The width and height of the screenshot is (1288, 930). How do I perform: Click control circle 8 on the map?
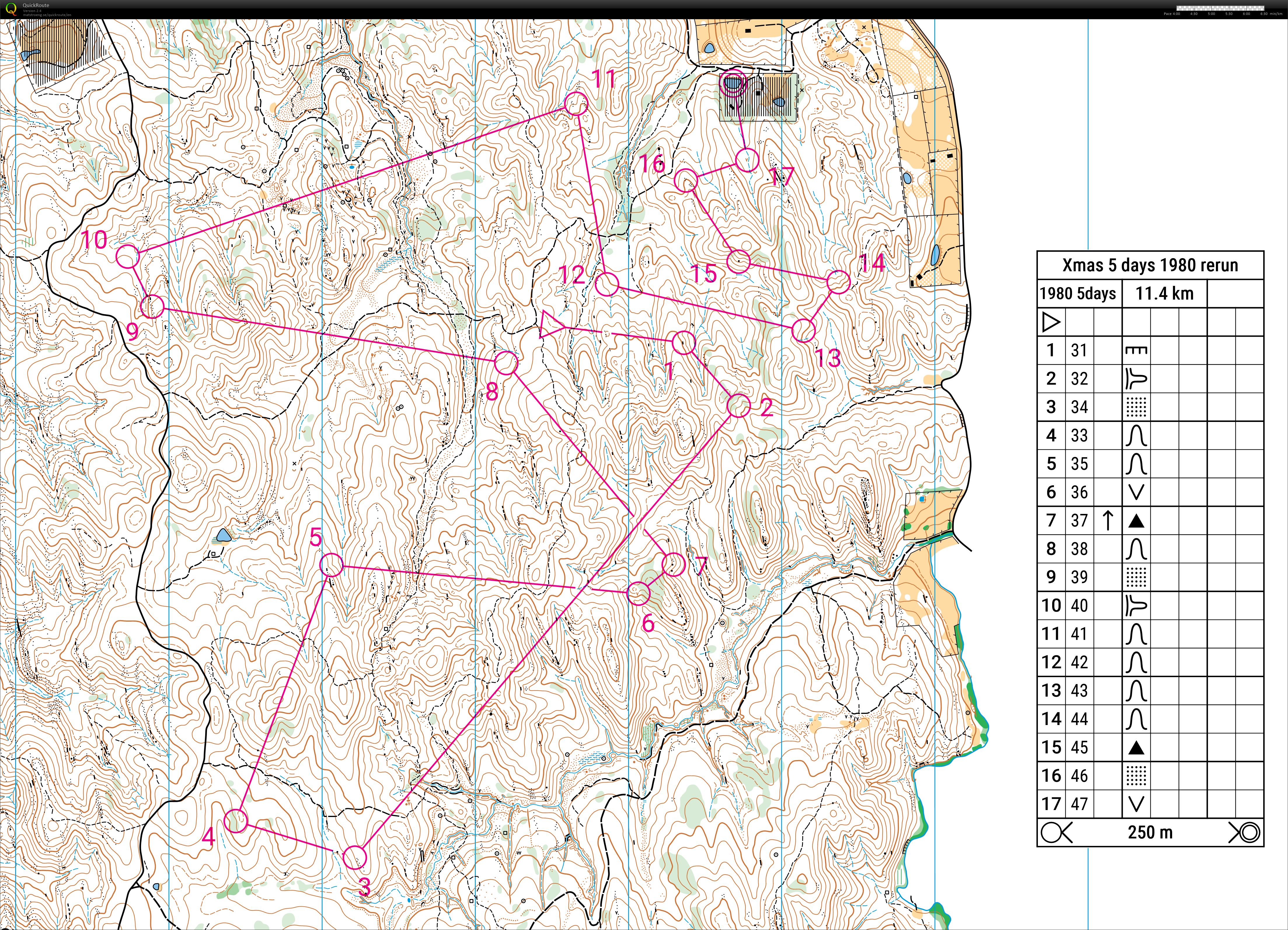coord(506,362)
